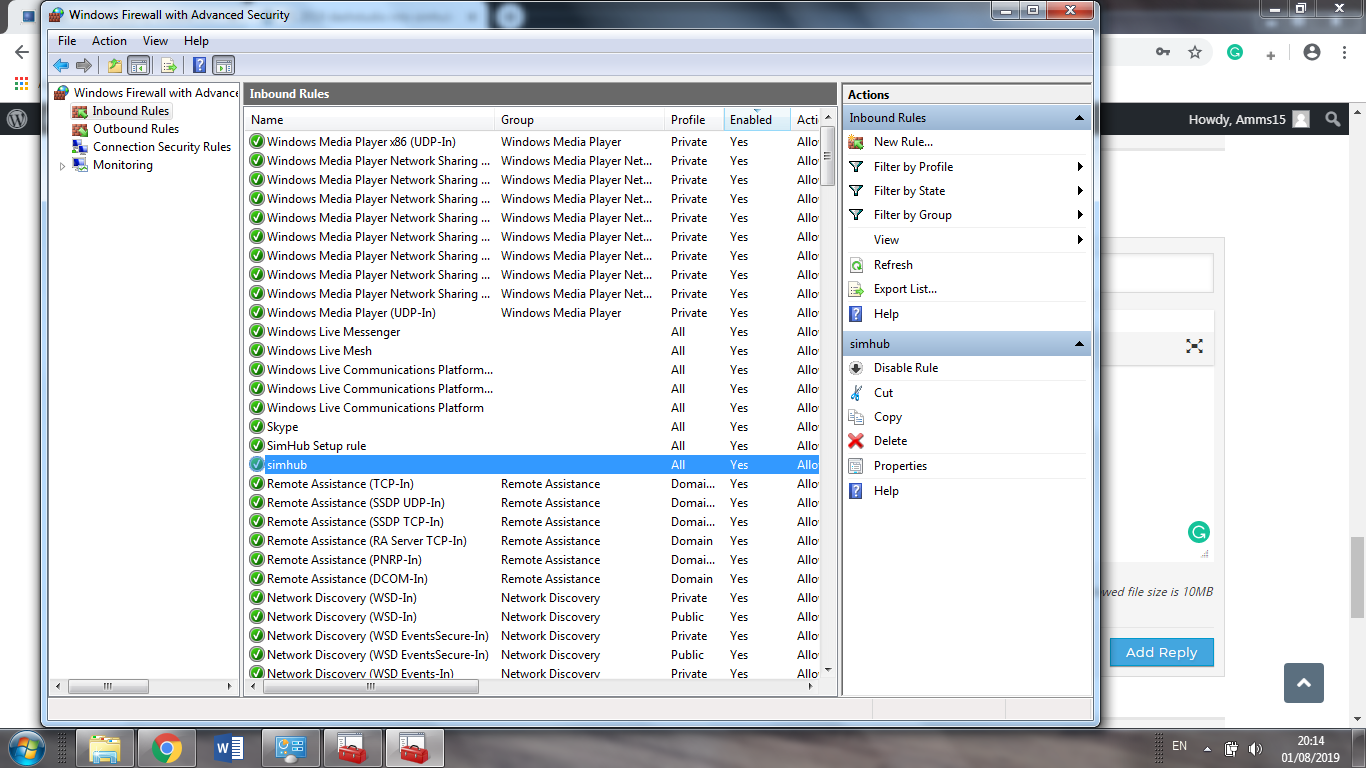Click the grey Forward arrow in toolbar

click(84, 66)
